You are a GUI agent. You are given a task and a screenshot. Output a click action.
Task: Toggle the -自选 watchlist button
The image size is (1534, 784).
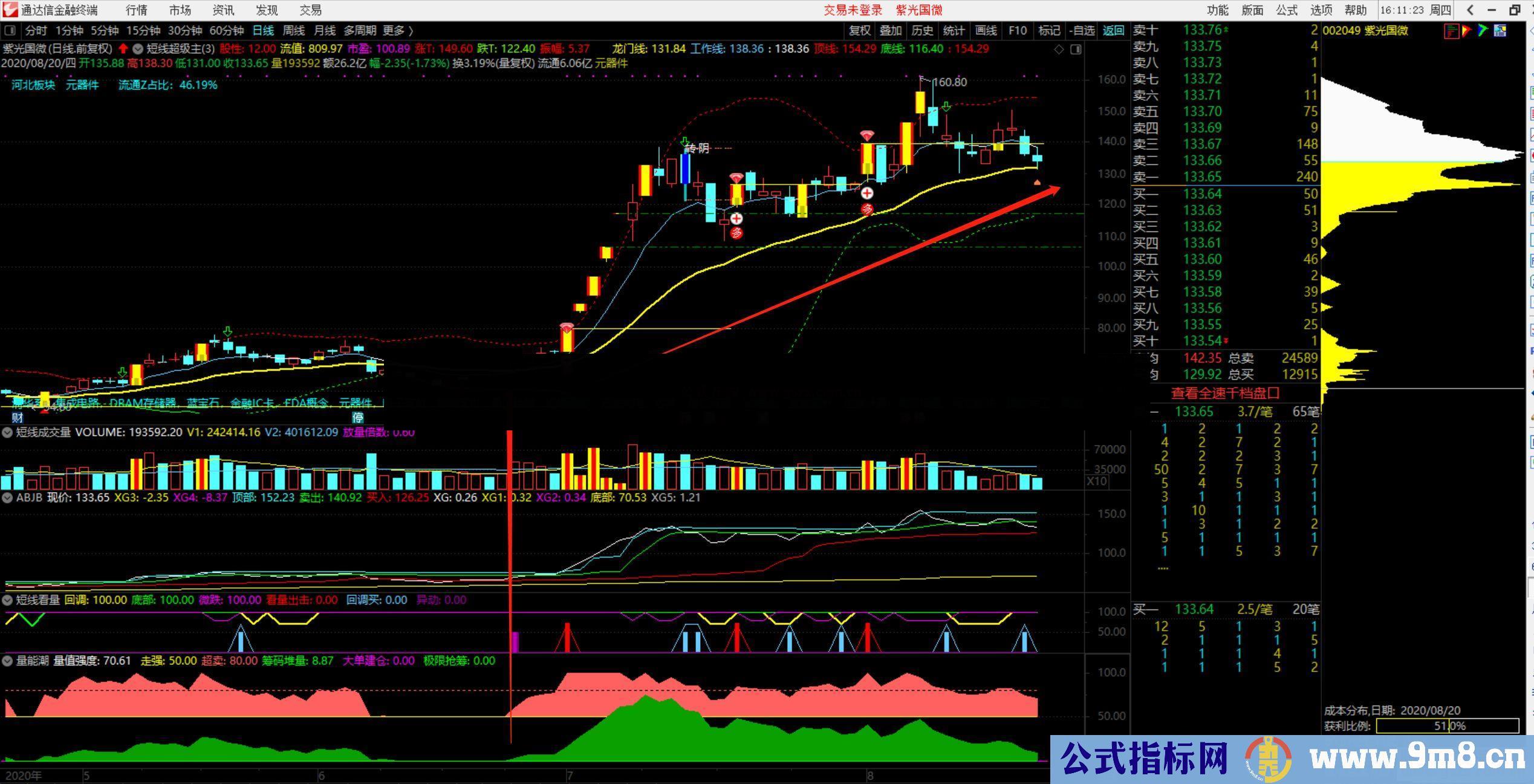1082,31
